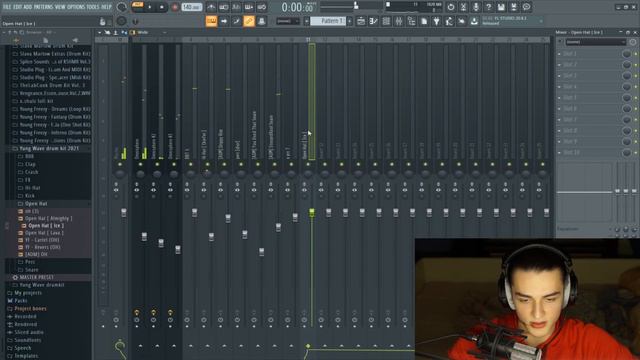The image size is (640, 360).
Task: Toggle Slot 2 enable light
Action: [636, 65]
